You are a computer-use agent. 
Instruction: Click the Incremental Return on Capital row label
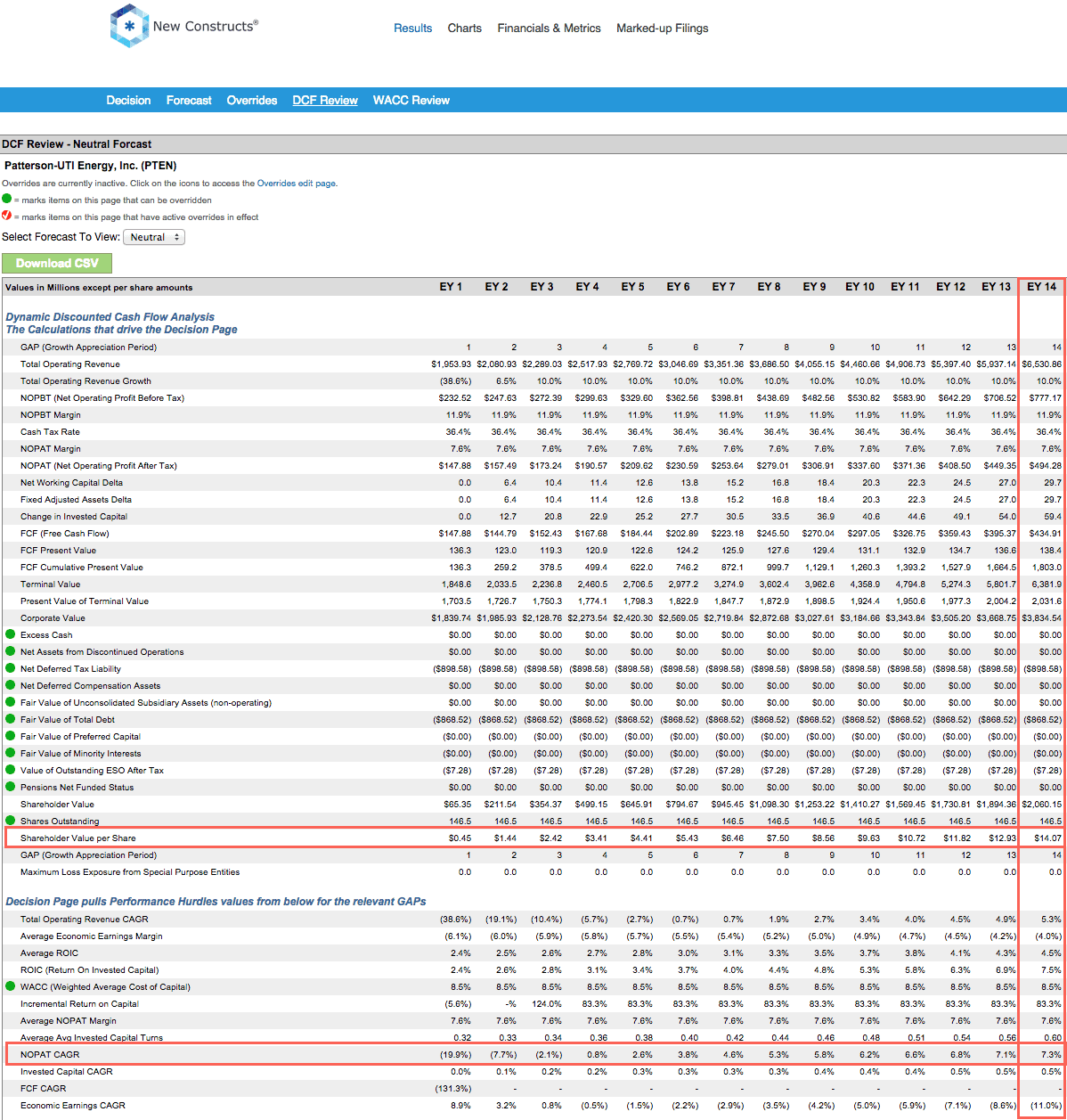pyautogui.click(x=79, y=1003)
